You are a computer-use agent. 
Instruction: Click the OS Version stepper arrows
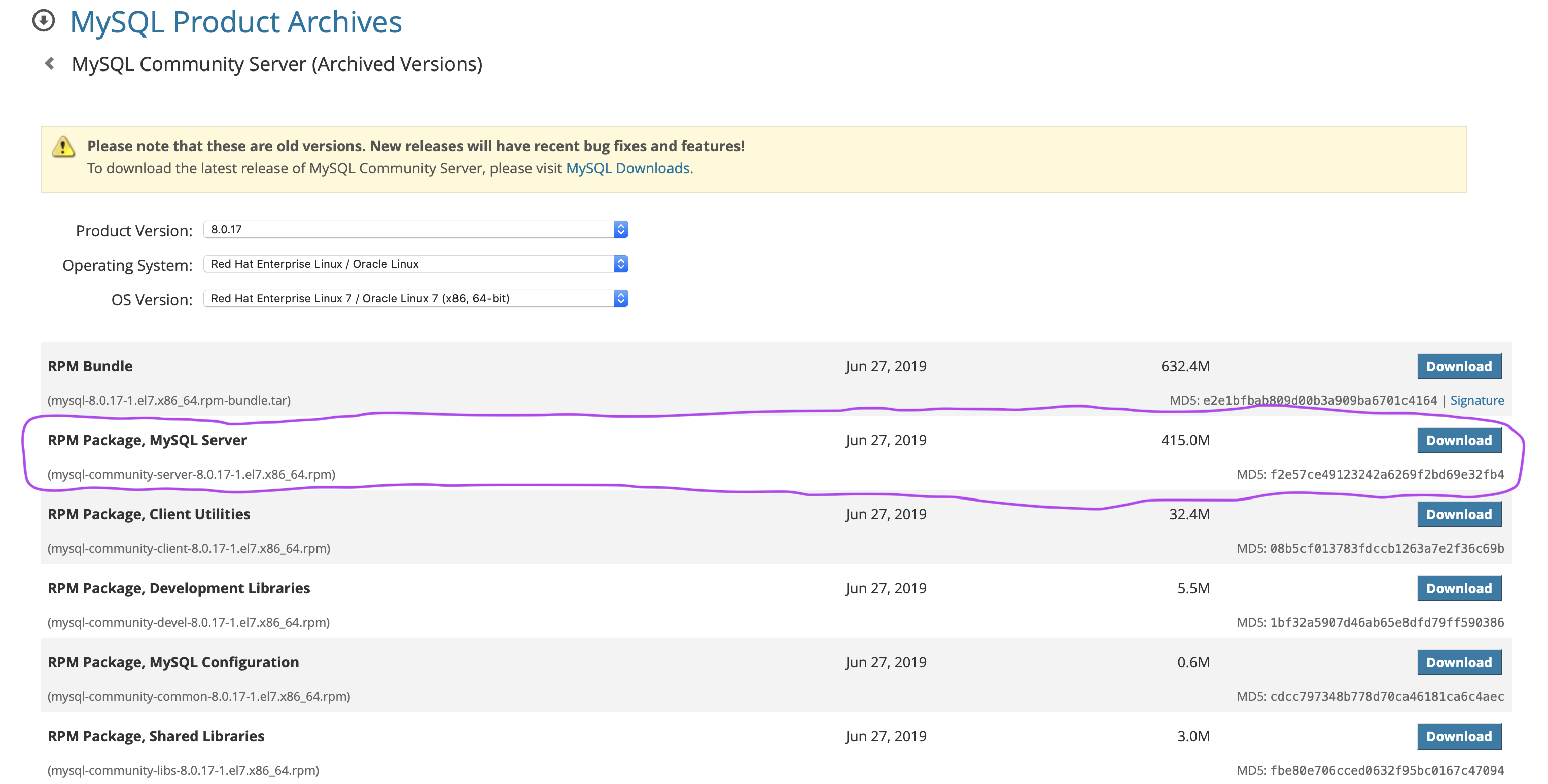621,298
